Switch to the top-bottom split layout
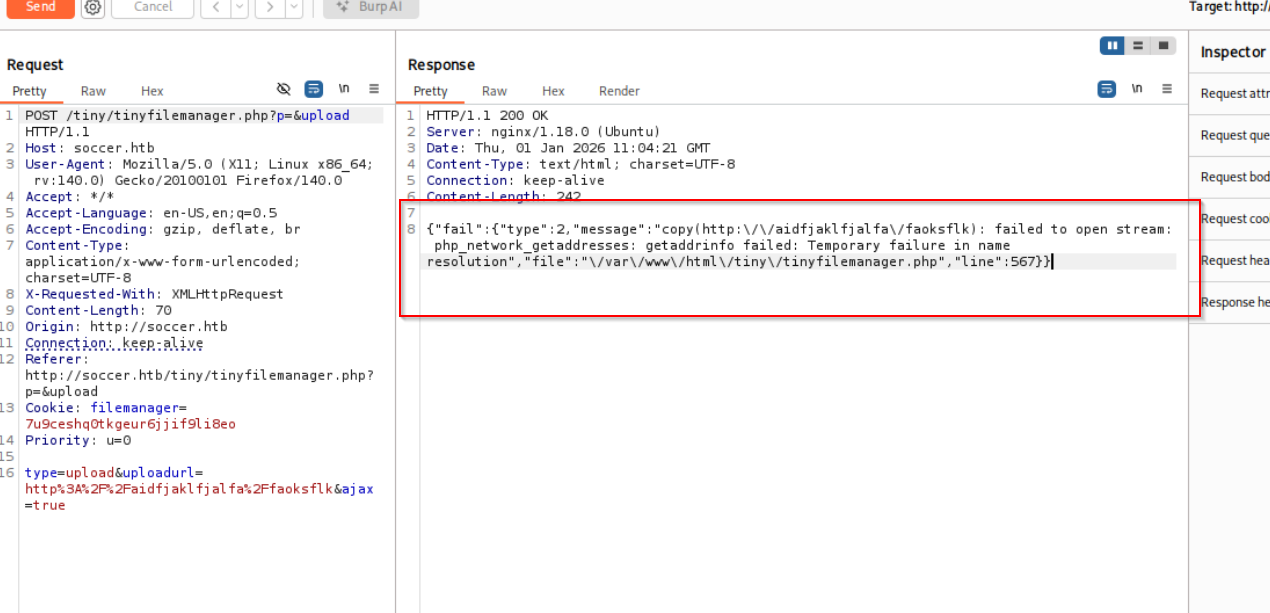 pos(1138,46)
